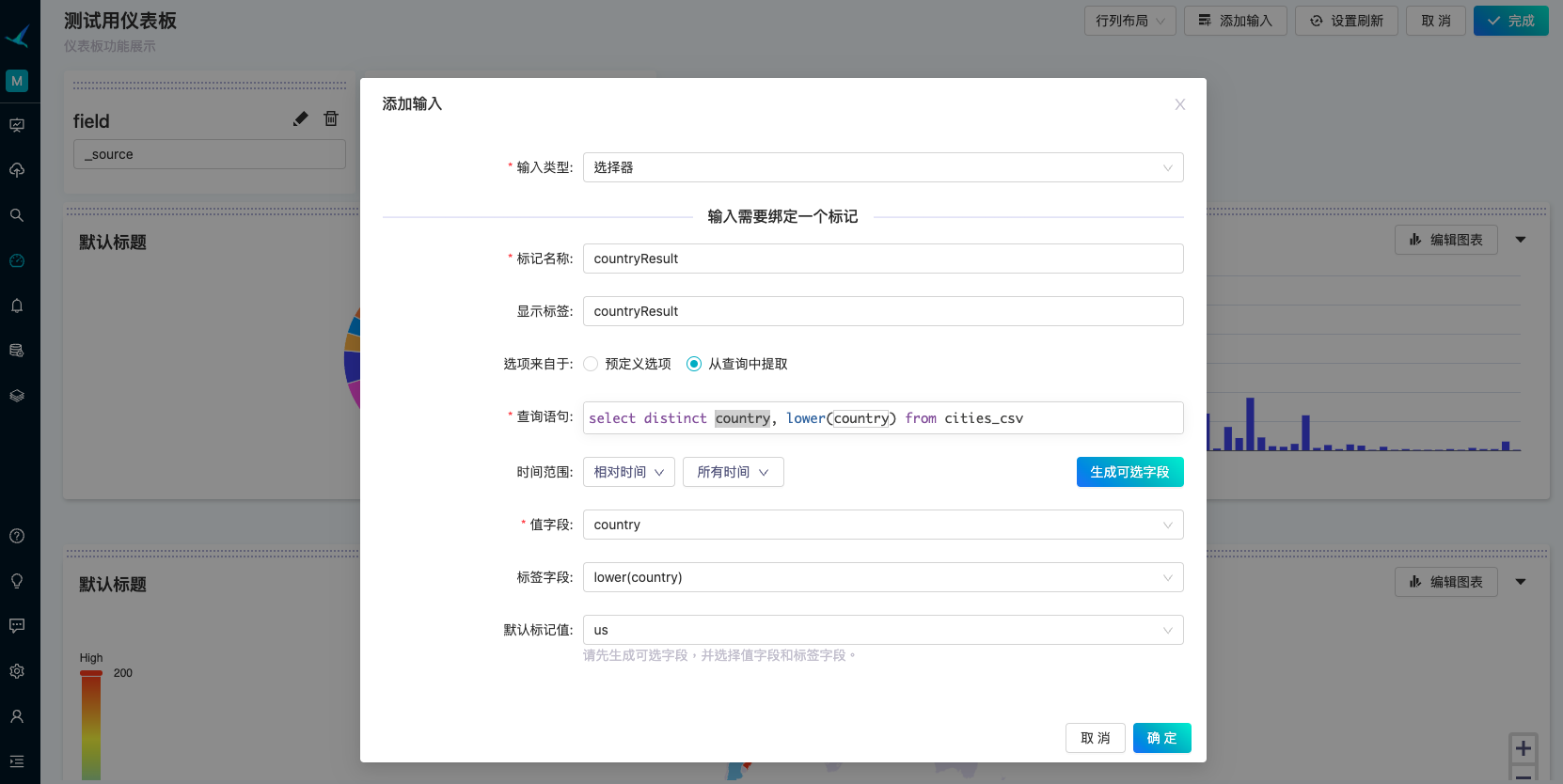Focus the 标记名称 countryResult field

click(x=883, y=259)
